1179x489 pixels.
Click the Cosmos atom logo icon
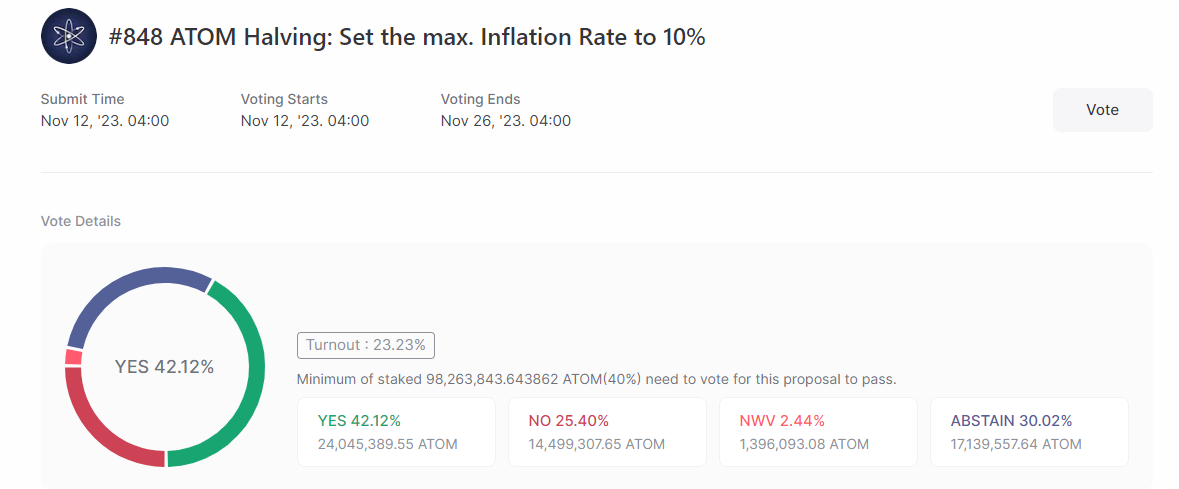(69, 37)
